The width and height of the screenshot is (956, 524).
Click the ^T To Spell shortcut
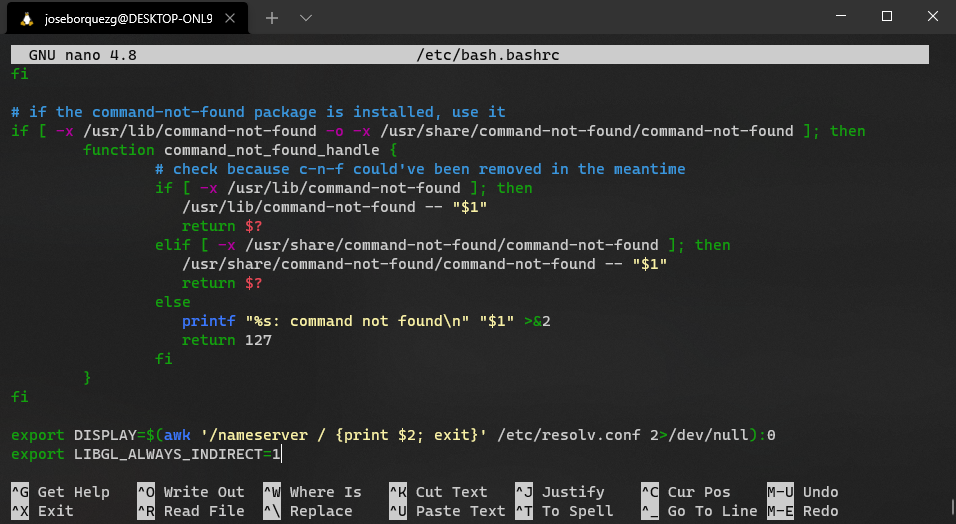pyautogui.click(x=564, y=511)
